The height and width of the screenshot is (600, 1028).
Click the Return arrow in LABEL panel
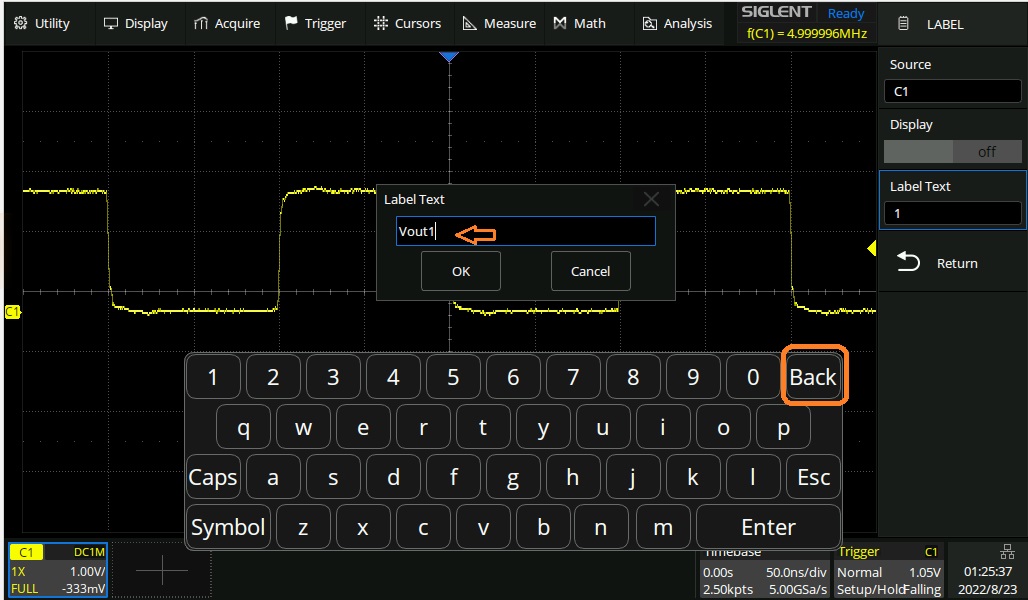pos(908,263)
